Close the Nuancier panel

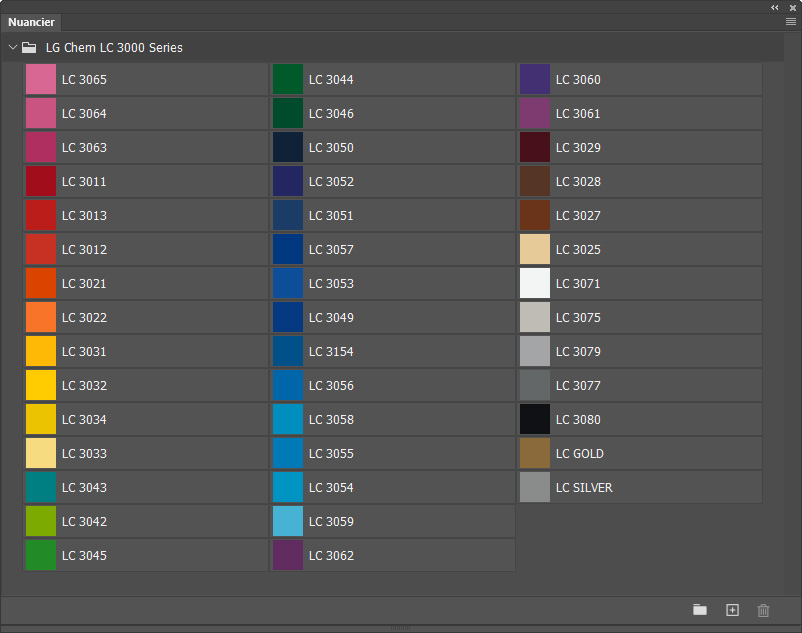[793, 8]
